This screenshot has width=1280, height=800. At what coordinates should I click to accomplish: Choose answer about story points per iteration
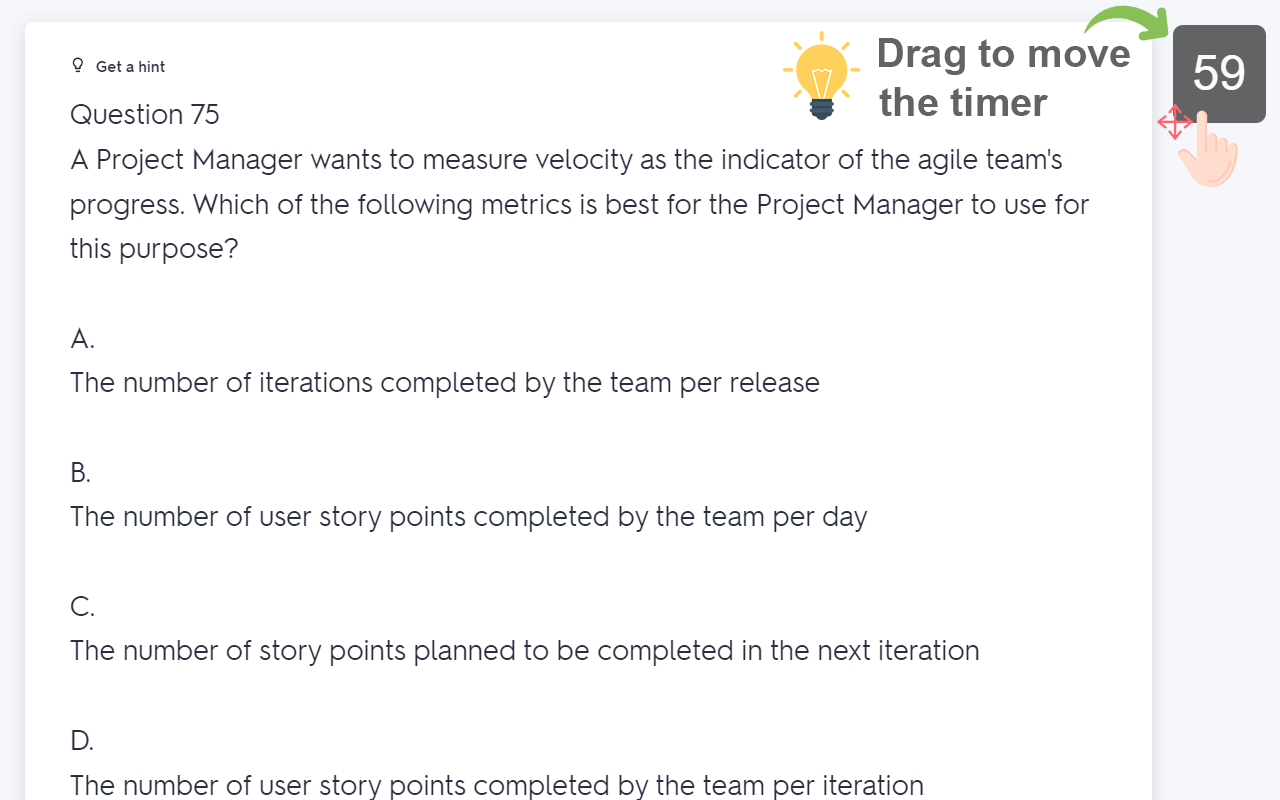pyautogui.click(x=496, y=785)
